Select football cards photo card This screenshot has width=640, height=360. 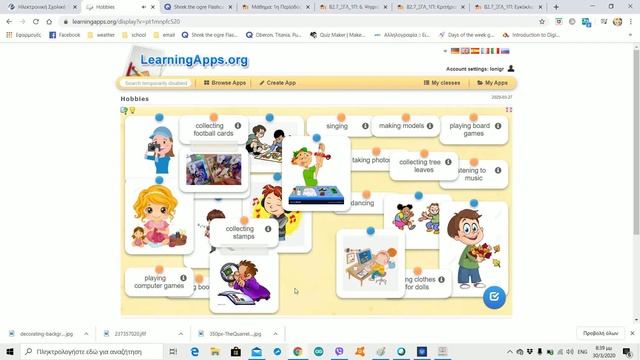coord(213,169)
